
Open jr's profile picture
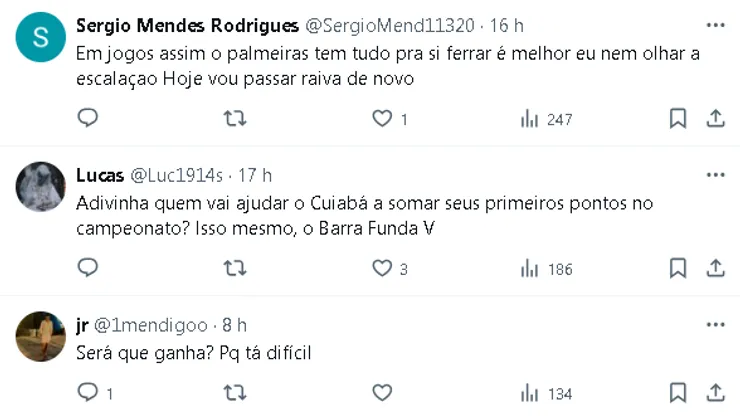[x=41, y=336]
